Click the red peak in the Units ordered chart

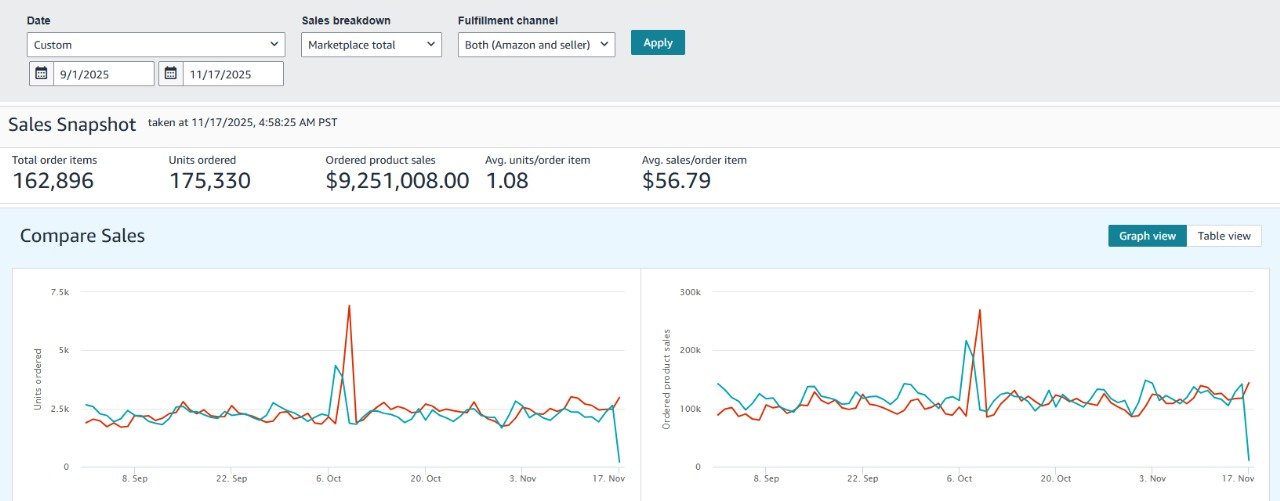click(349, 307)
